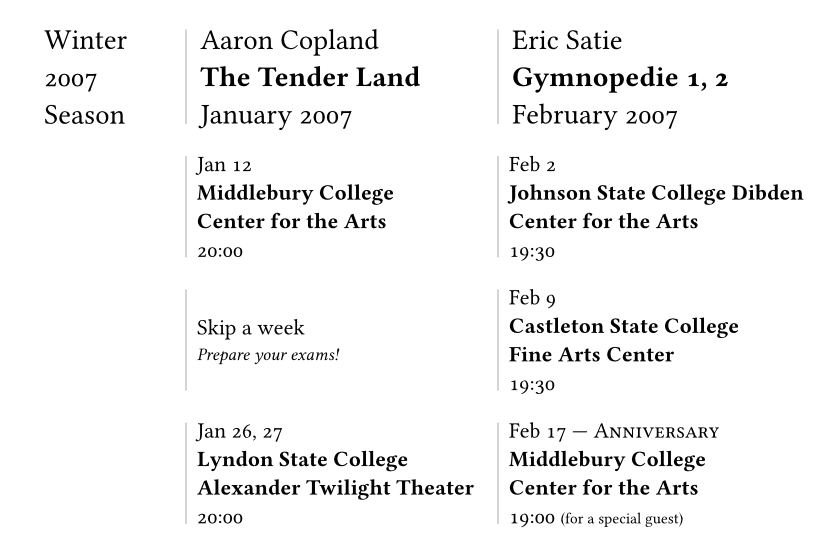Viewport: 840px width, 553px height.
Task: Select composer name Eric Satie
Action: 567,41
